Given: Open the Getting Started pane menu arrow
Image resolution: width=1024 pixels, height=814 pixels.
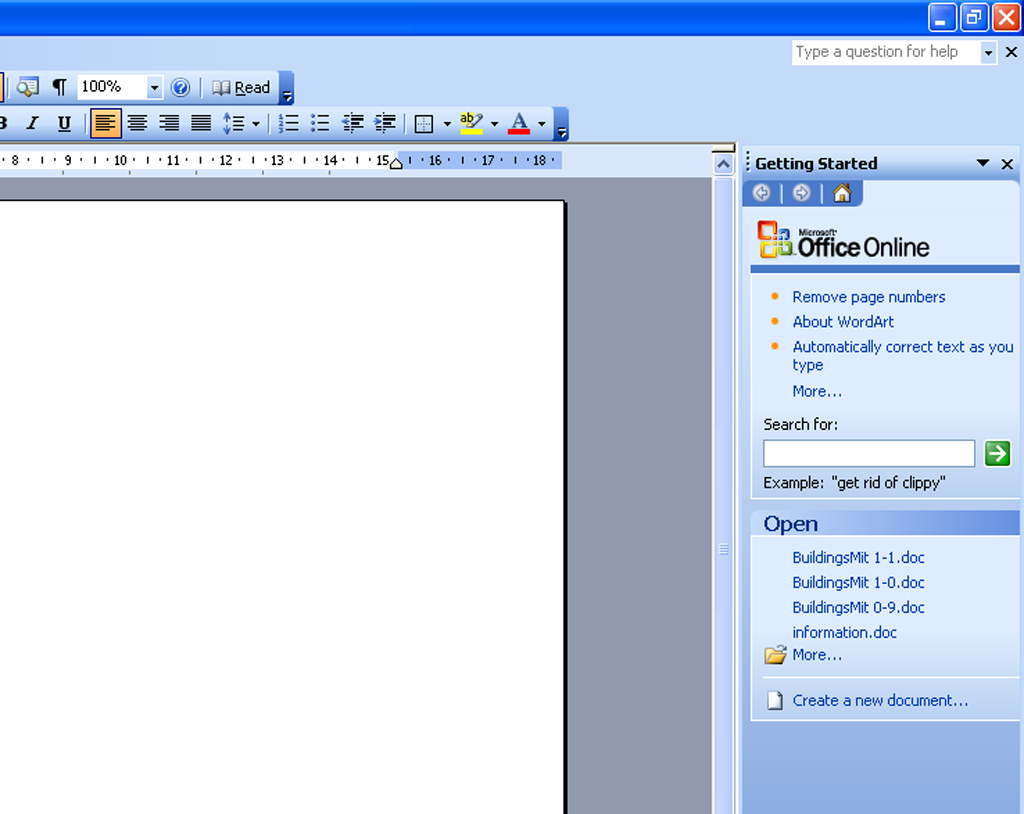Looking at the screenshot, I should click(x=982, y=163).
